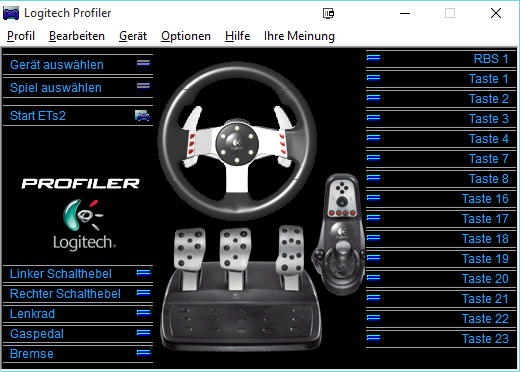Open the Profil menu
Screen dimensions: 520x372
coord(21,36)
